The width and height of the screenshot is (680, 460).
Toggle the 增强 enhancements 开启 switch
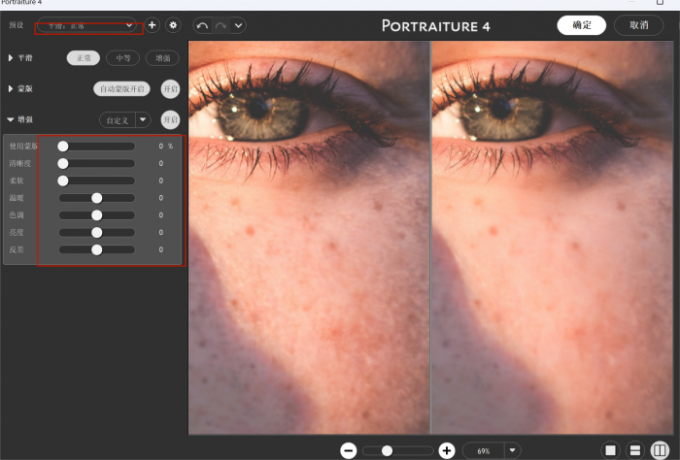170,120
